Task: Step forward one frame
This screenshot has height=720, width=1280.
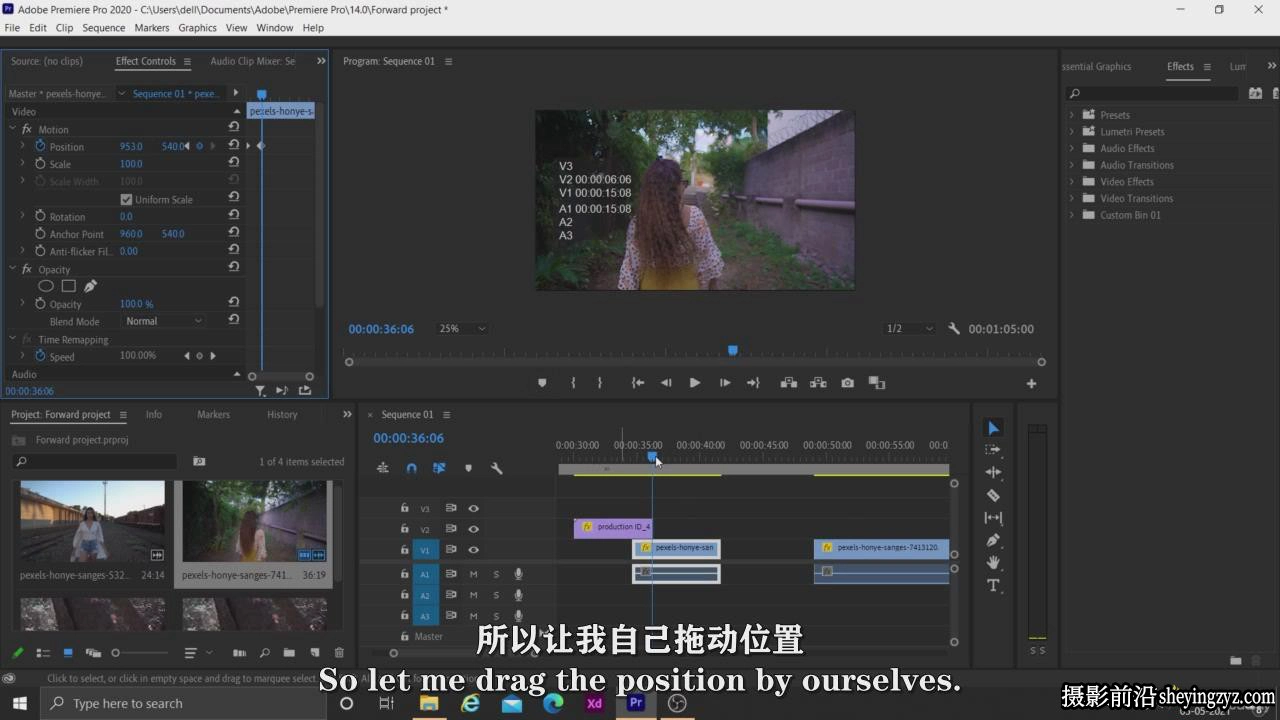Action: tap(725, 383)
